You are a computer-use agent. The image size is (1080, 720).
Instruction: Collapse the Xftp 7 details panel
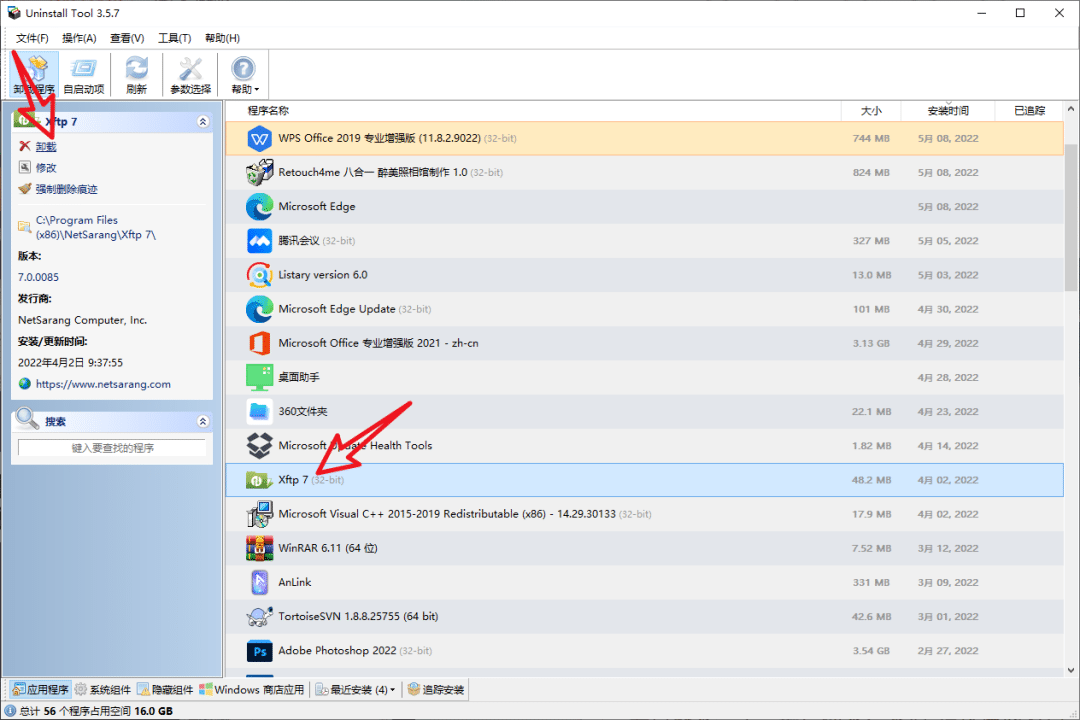coord(202,122)
